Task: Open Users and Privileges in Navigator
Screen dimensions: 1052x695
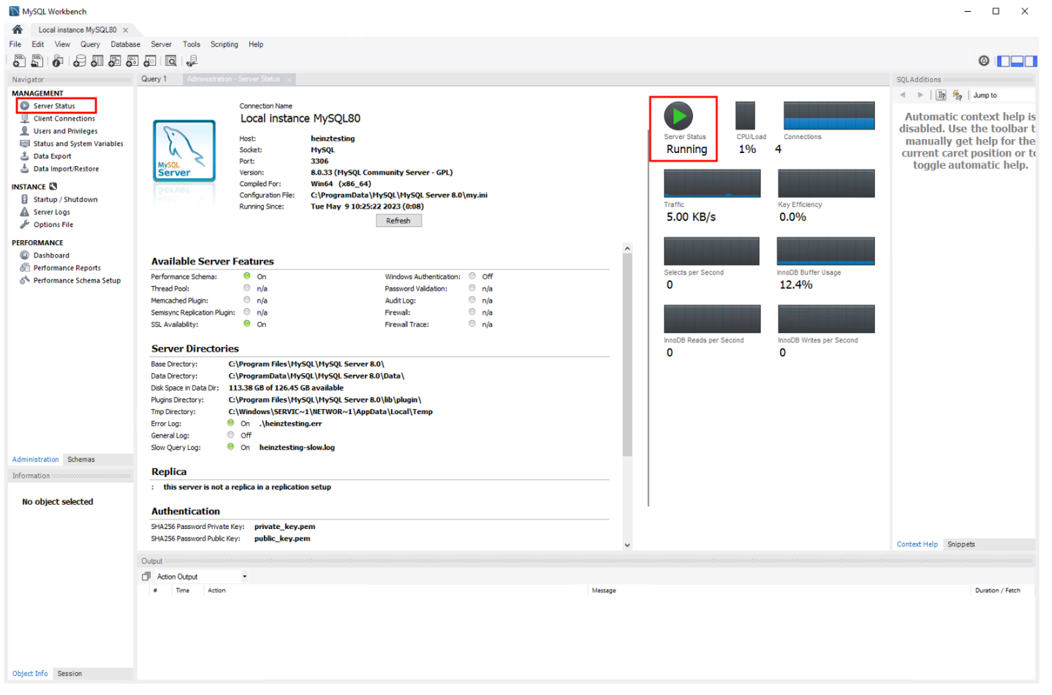Action: 65,131
